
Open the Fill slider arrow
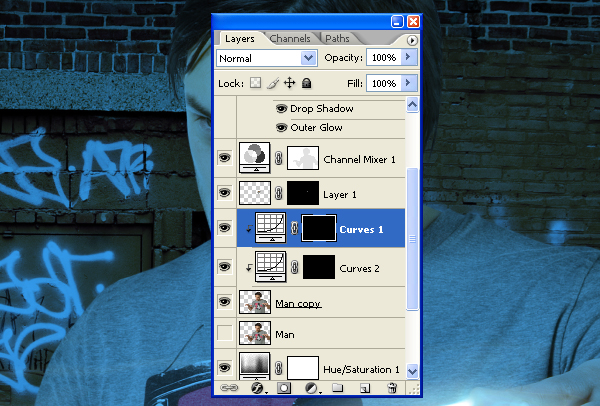(408, 83)
